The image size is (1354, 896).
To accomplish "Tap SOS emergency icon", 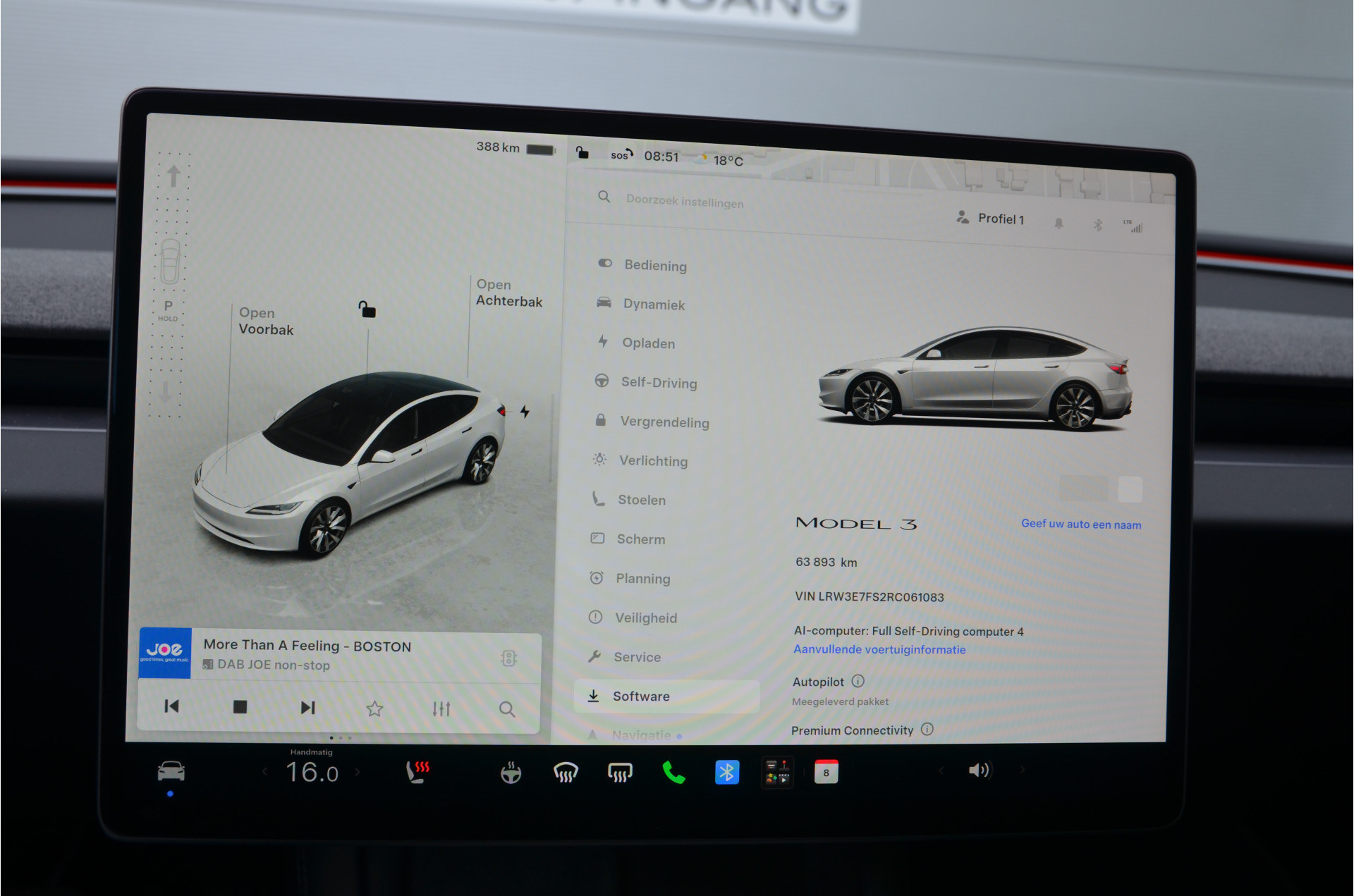I will click(x=621, y=154).
